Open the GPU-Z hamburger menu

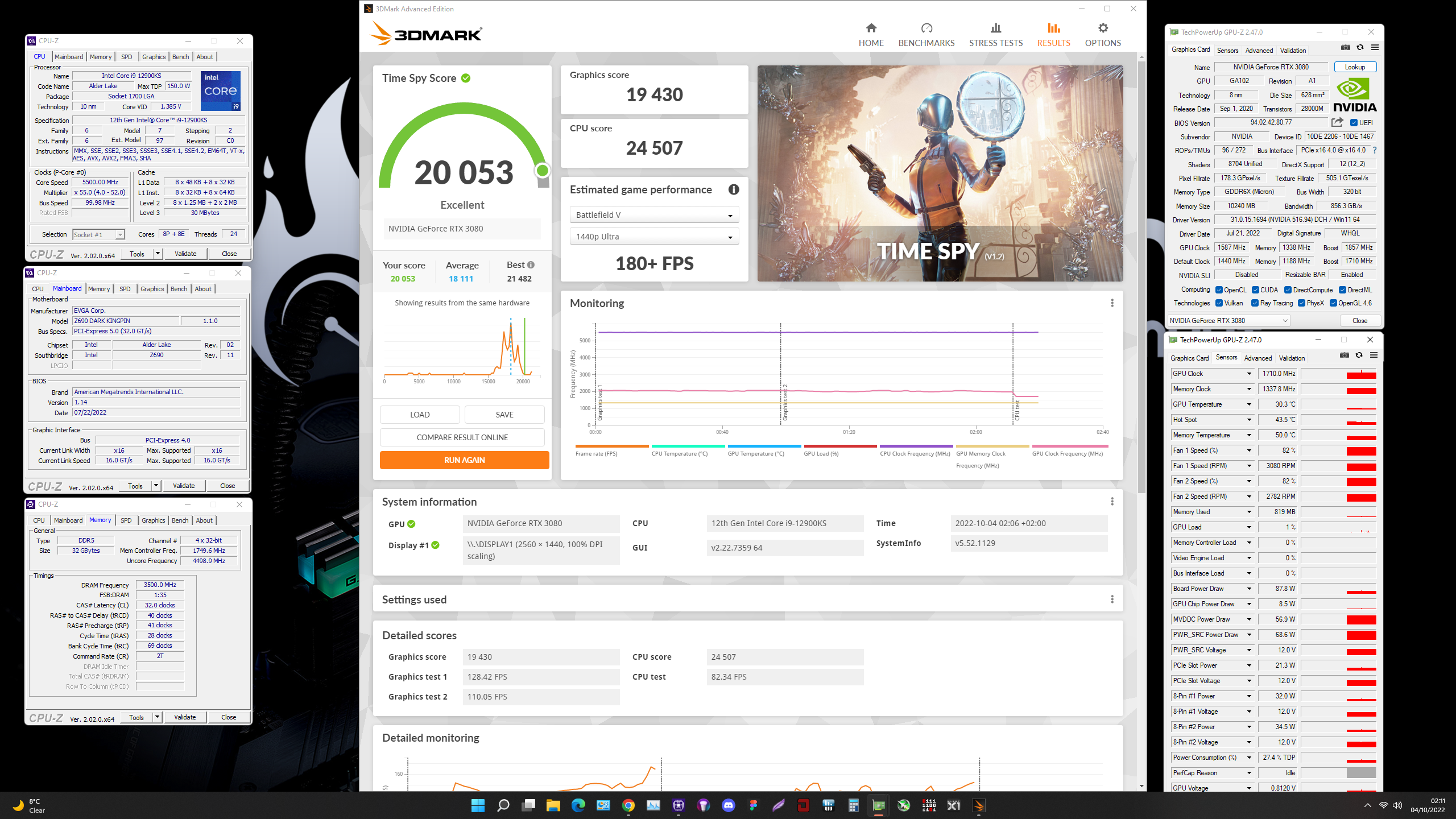[x=1375, y=48]
